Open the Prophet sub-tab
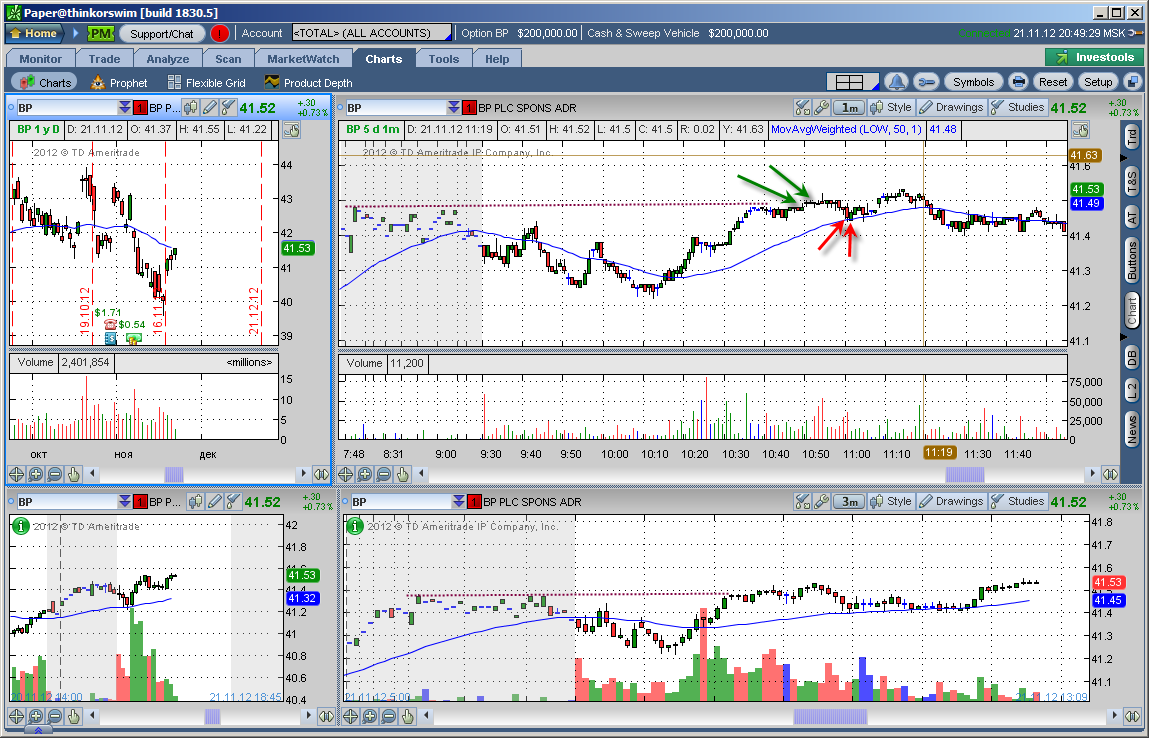Viewport: 1149px width, 738px height. click(119, 83)
